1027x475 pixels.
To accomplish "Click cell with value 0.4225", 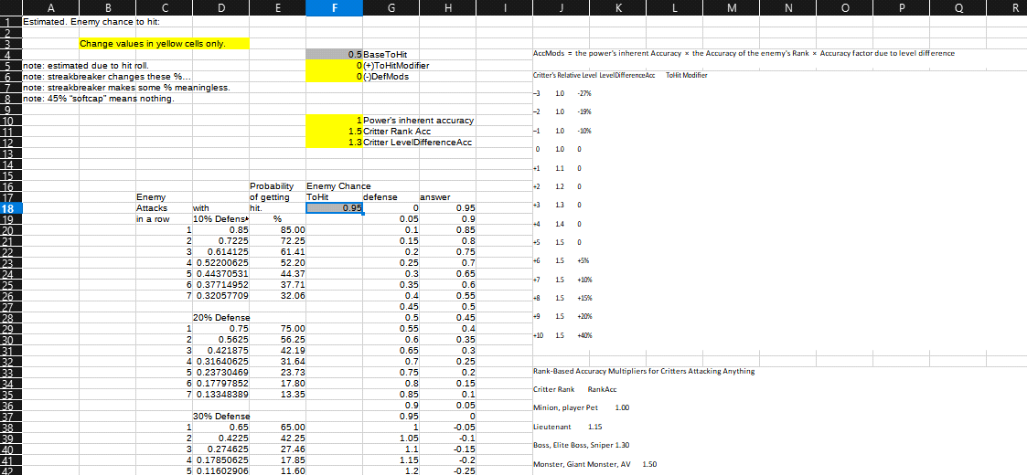I will tap(221, 437).
